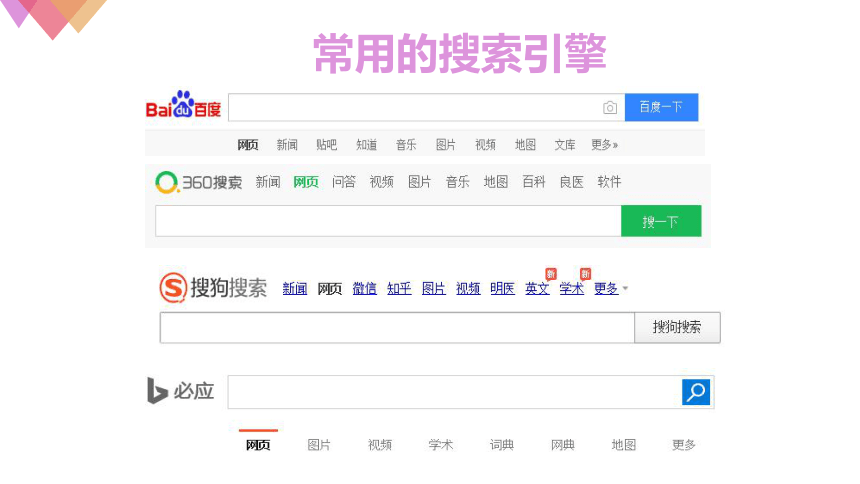Screen dimensions: 860x484
Task: Open 360 图片 tab
Action: [x=420, y=182]
